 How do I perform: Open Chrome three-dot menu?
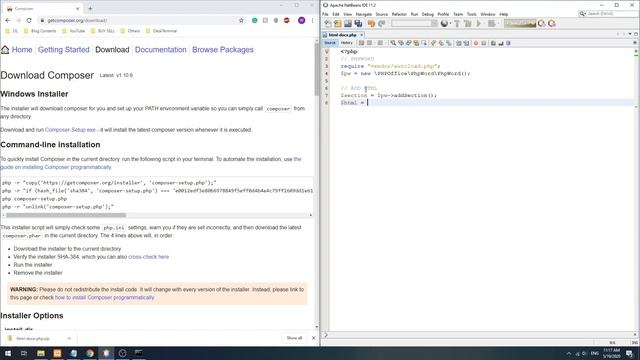[x=313, y=20]
